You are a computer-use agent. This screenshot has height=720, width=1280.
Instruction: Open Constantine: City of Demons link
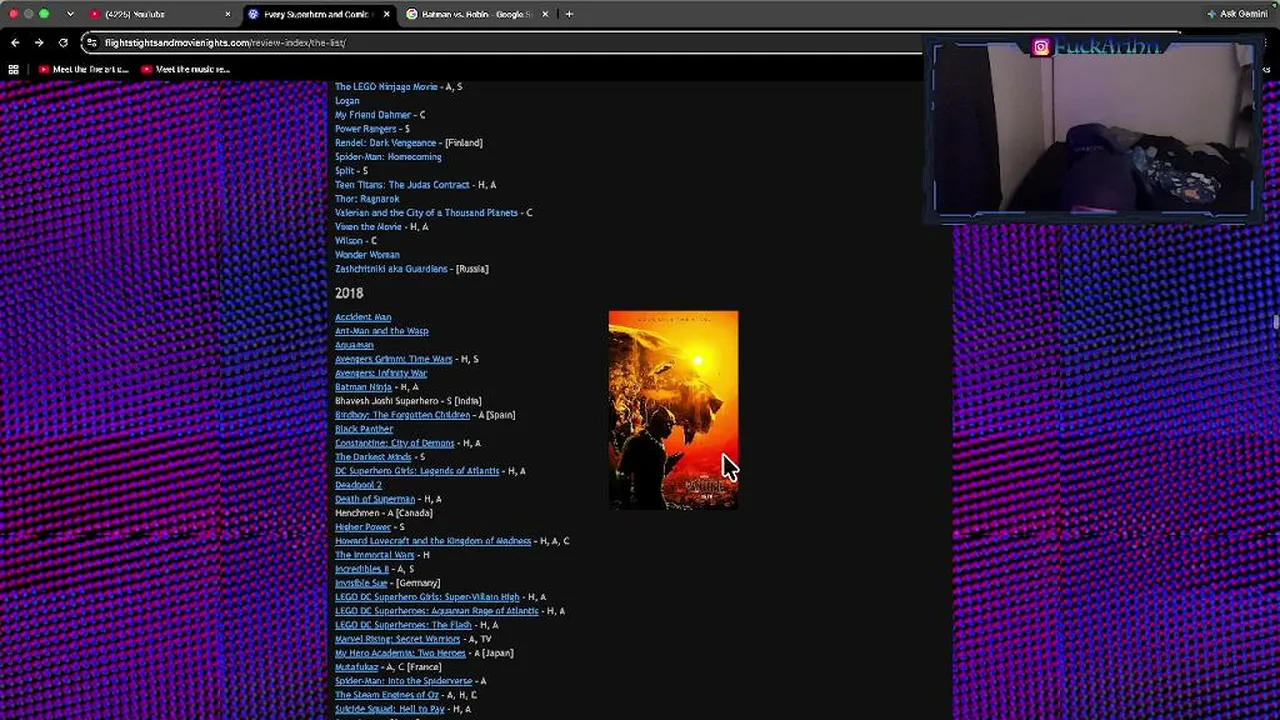point(394,443)
